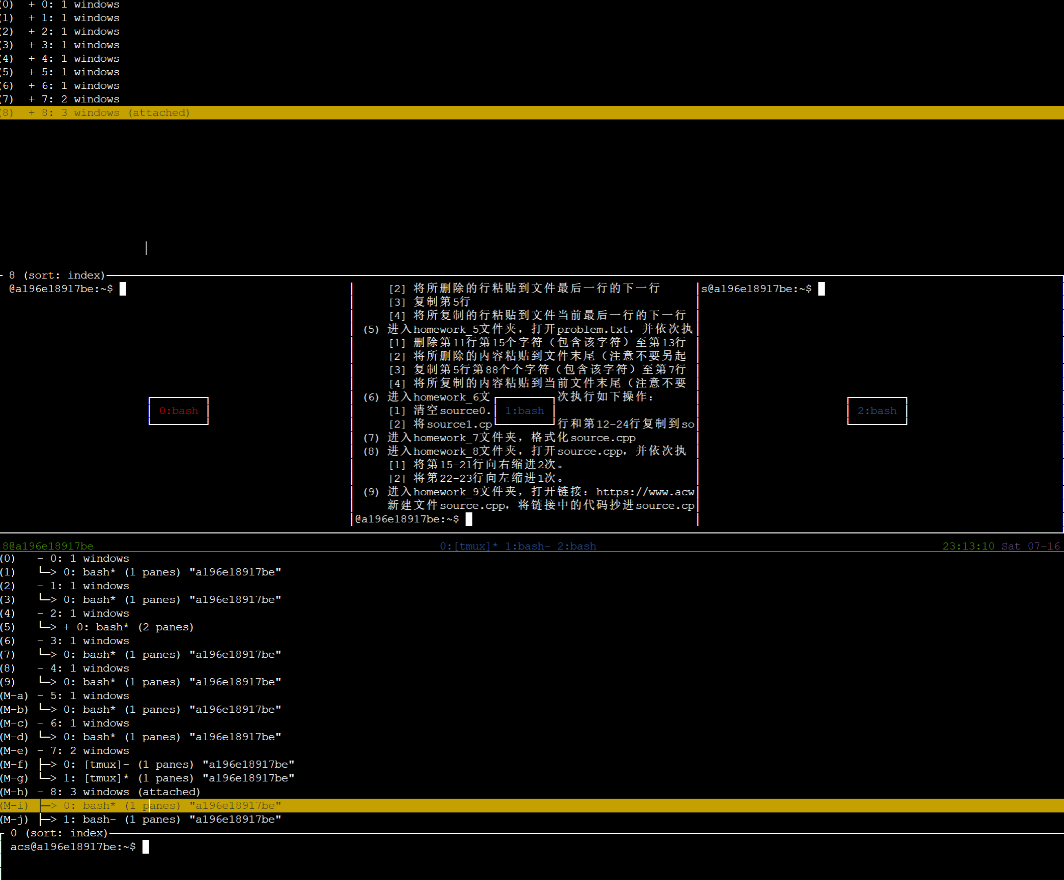Switch to '2:bash' window in status bar
This screenshot has height=880, width=1064.
[575, 546]
